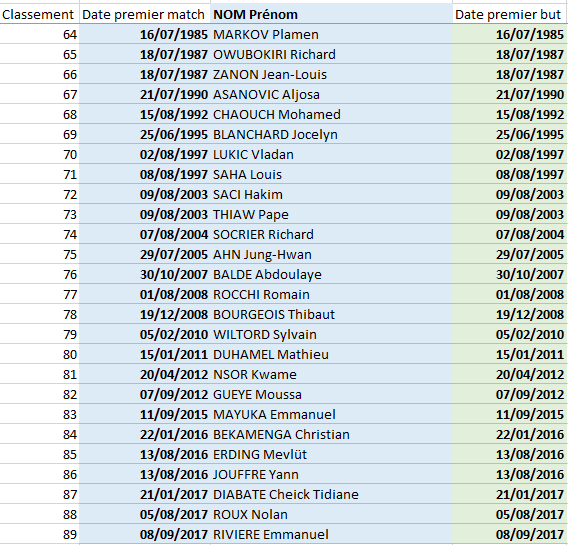Select ranking cell 64
568x545 pixels.
39,34
